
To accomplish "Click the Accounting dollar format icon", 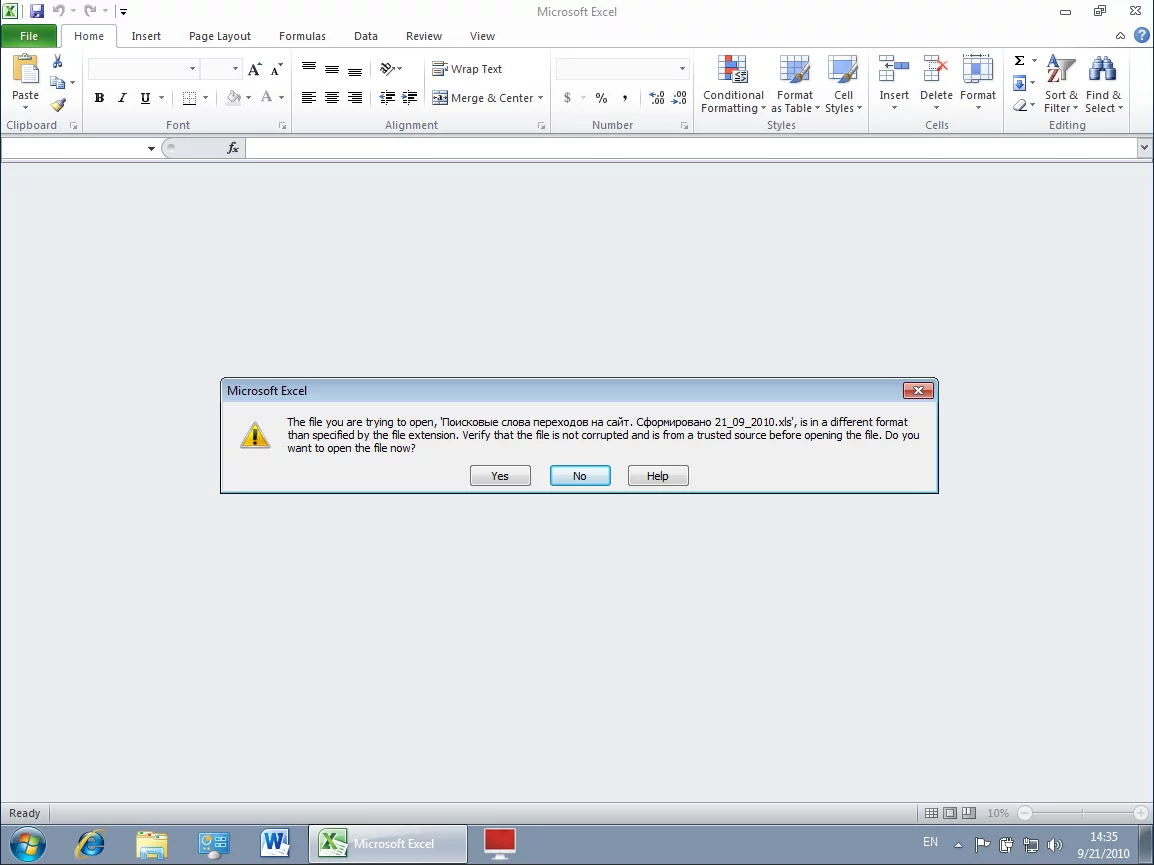I will click(x=567, y=98).
